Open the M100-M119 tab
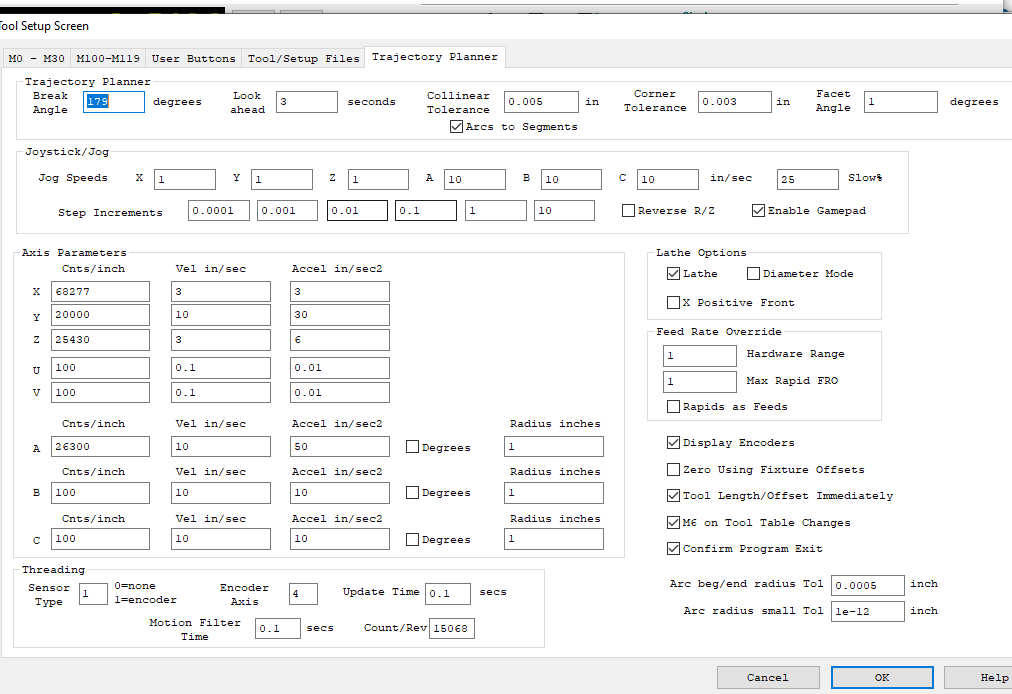 point(109,58)
